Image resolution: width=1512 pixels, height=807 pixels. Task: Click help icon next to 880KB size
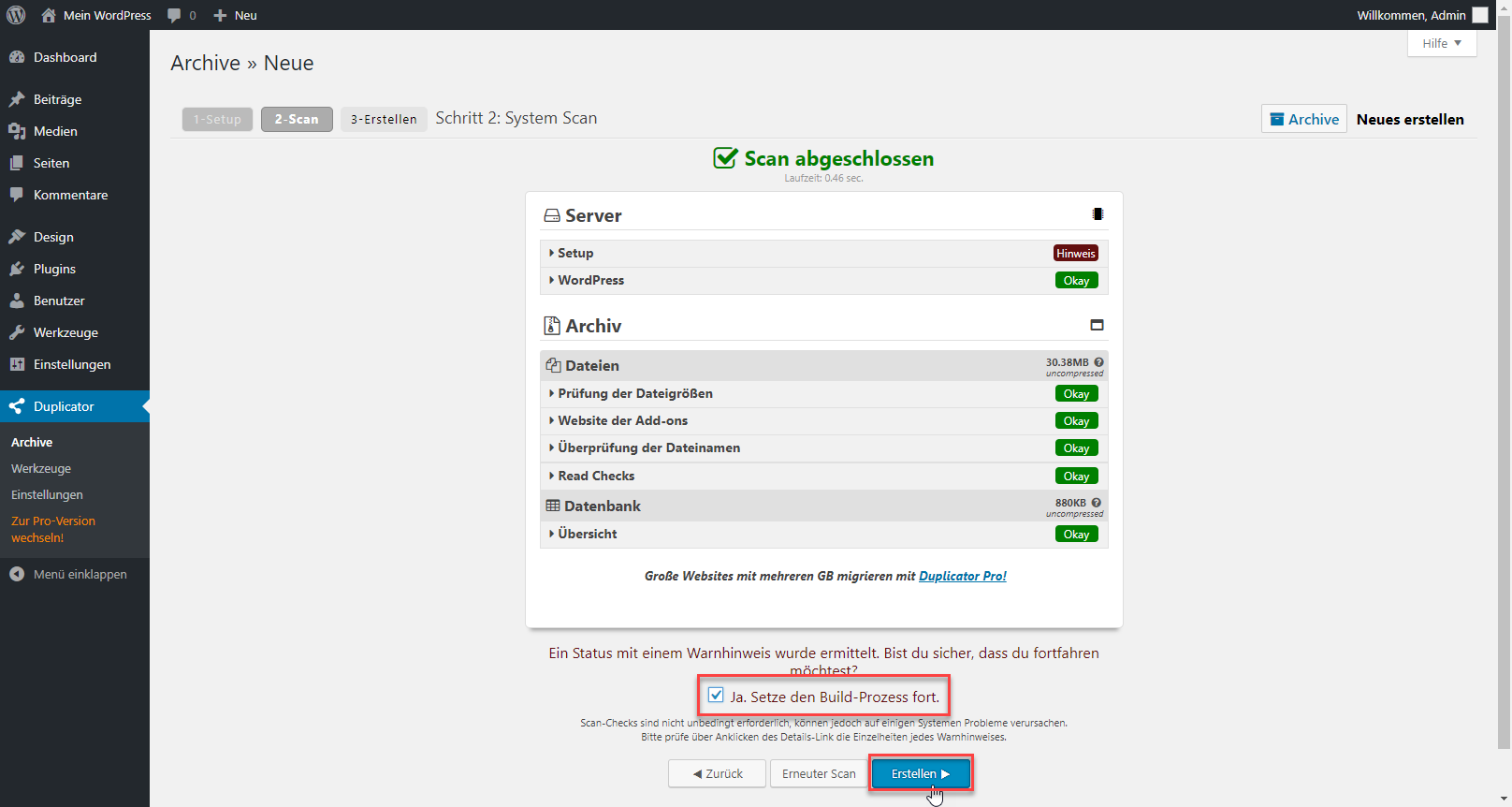[x=1096, y=503]
